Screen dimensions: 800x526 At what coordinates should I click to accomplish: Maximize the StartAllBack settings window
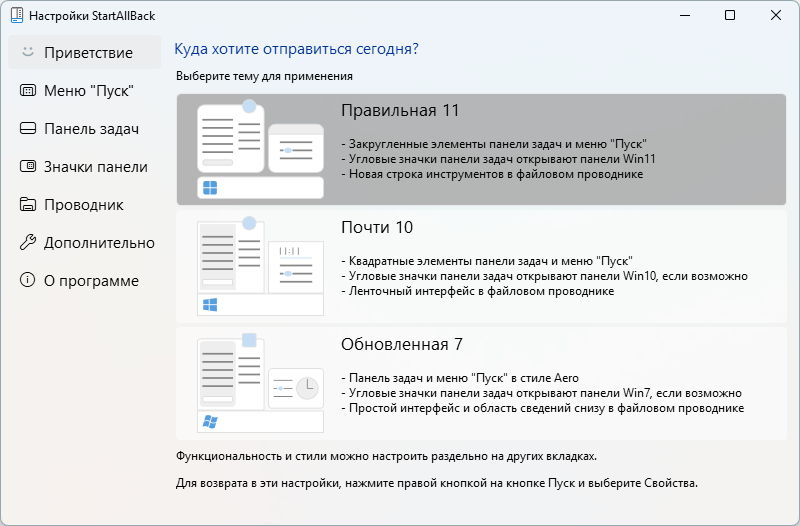pos(730,15)
